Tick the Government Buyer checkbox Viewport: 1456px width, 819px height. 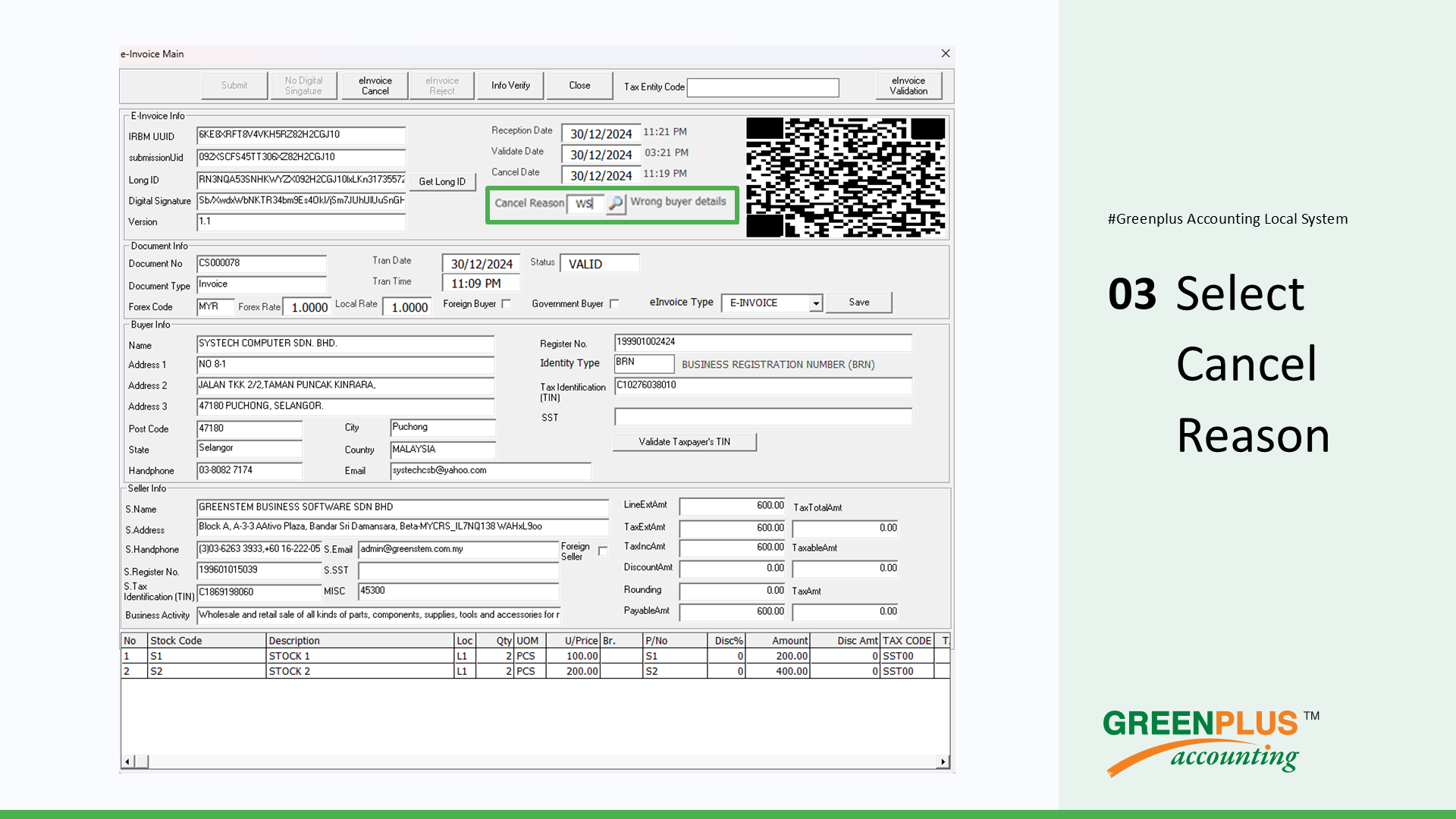tap(614, 303)
